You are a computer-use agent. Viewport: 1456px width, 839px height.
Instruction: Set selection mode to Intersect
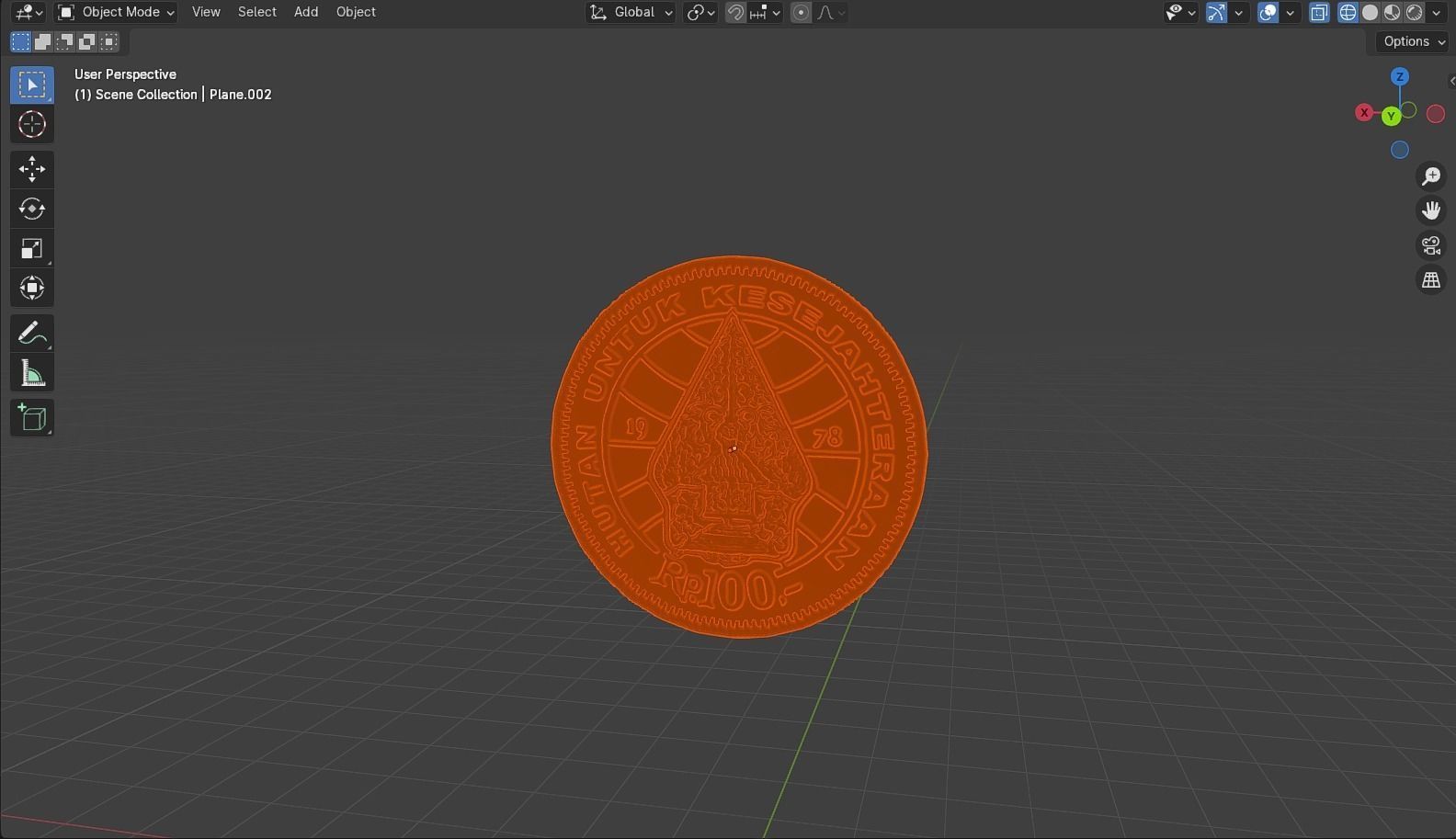coord(108,41)
